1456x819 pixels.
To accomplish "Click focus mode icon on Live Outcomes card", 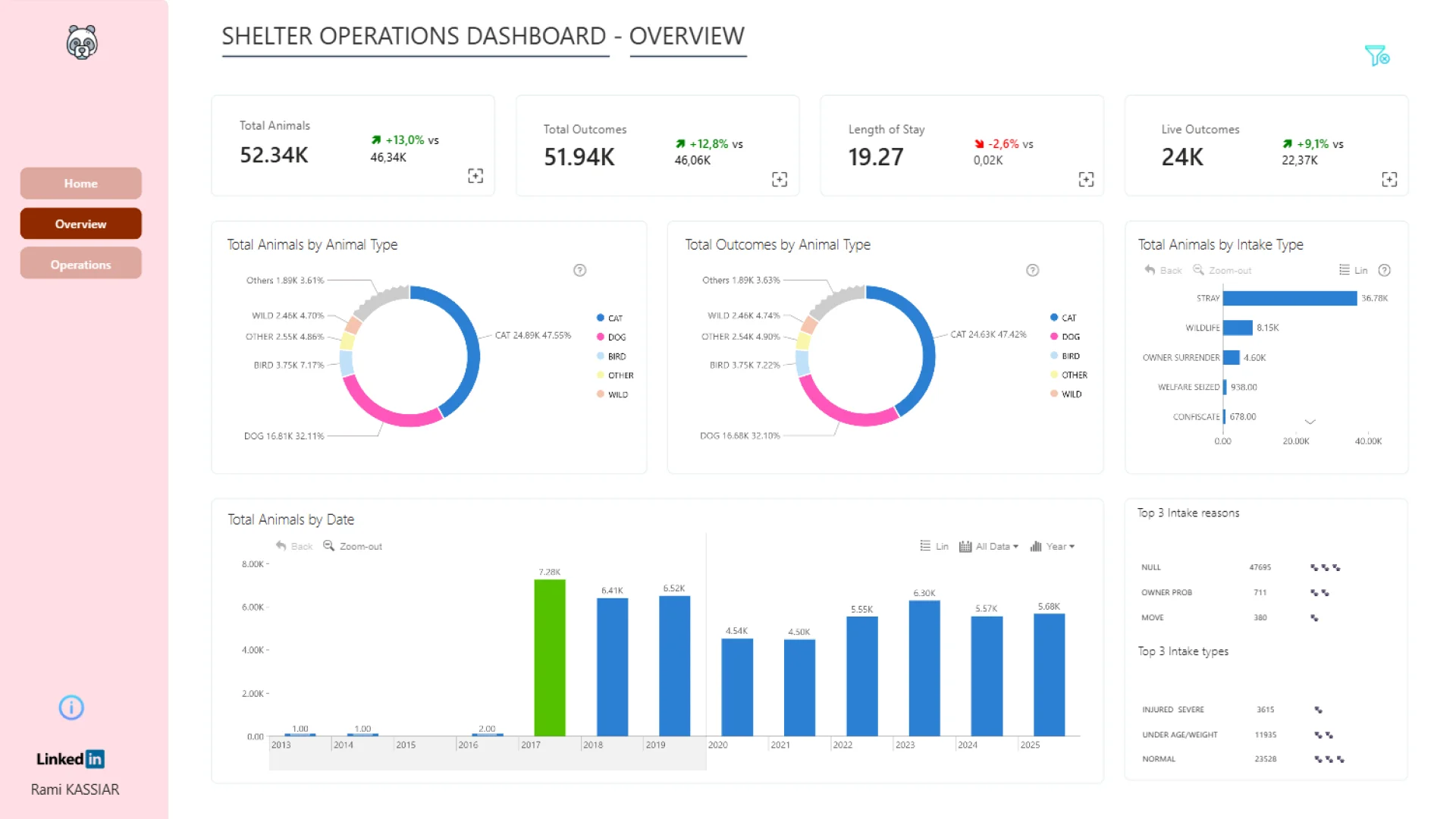I will [x=1389, y=180].
